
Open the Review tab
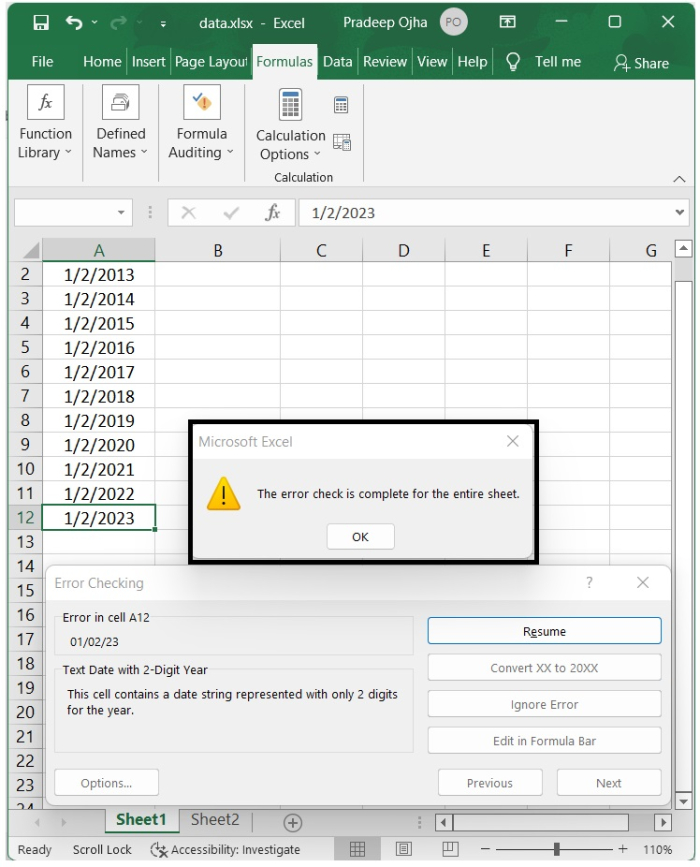(385, 61)
